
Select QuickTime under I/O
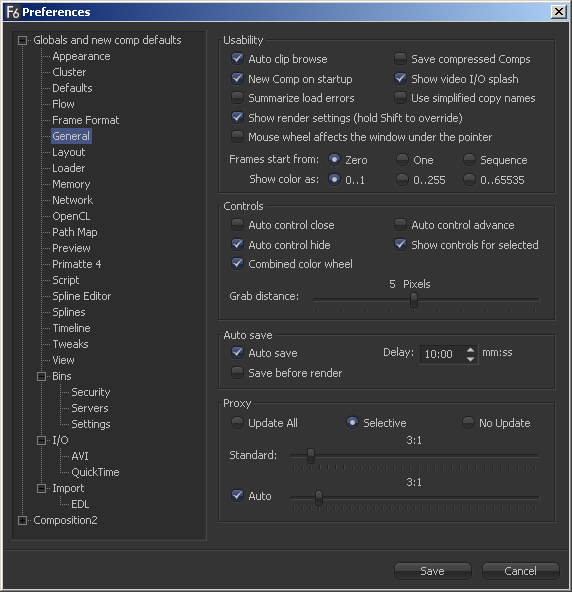(95, 472)
